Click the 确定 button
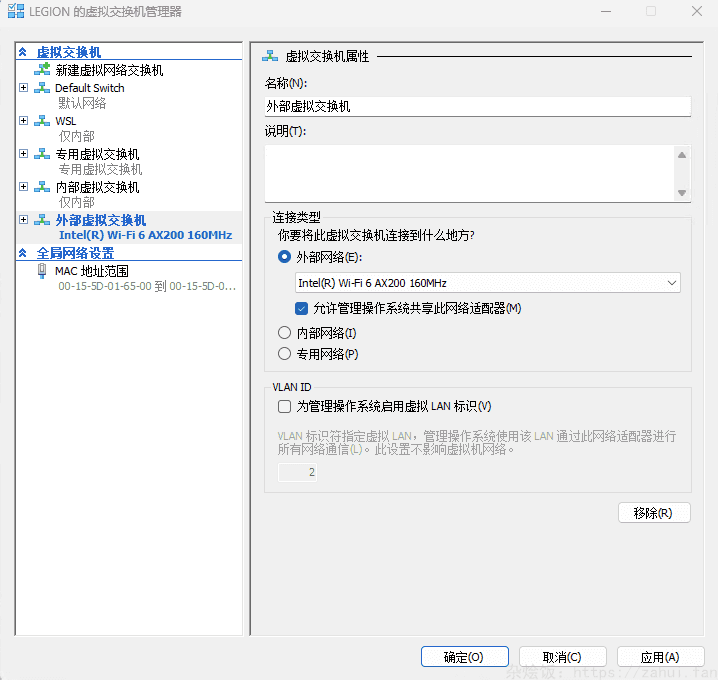This screenshot has width=718, height=680. [464, 657]
